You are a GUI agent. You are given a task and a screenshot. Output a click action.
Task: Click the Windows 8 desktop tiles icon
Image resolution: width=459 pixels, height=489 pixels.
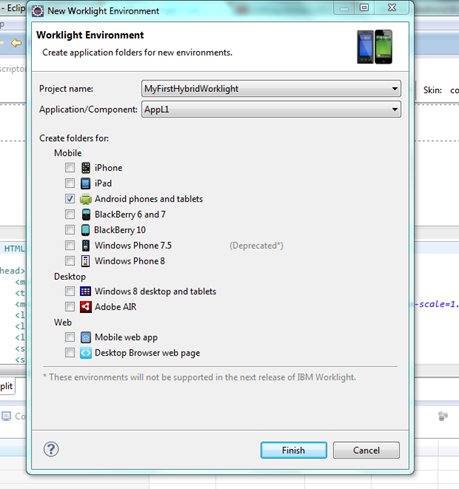click(86, 291)
